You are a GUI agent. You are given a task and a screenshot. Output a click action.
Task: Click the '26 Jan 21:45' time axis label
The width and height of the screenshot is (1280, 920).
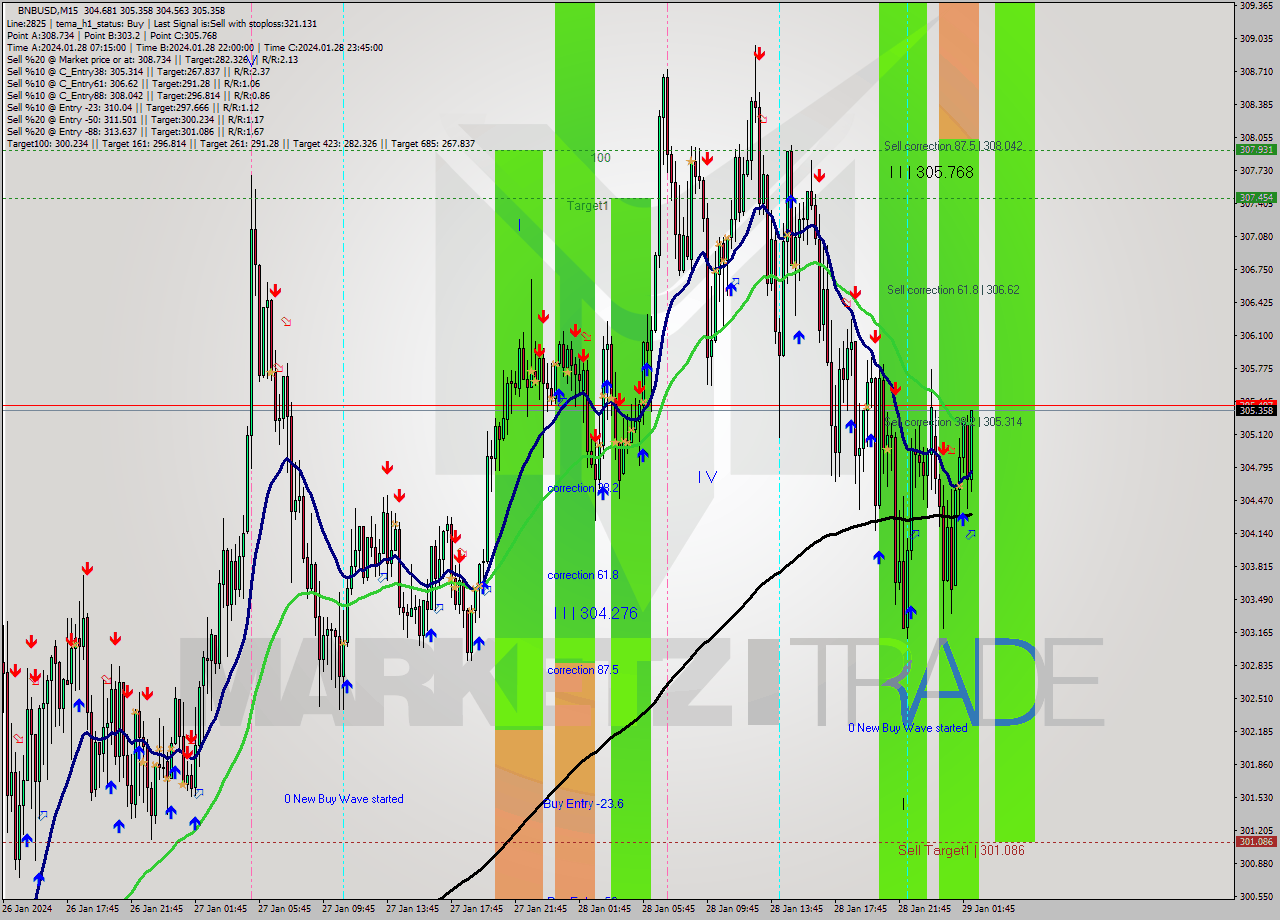point(156,909)
